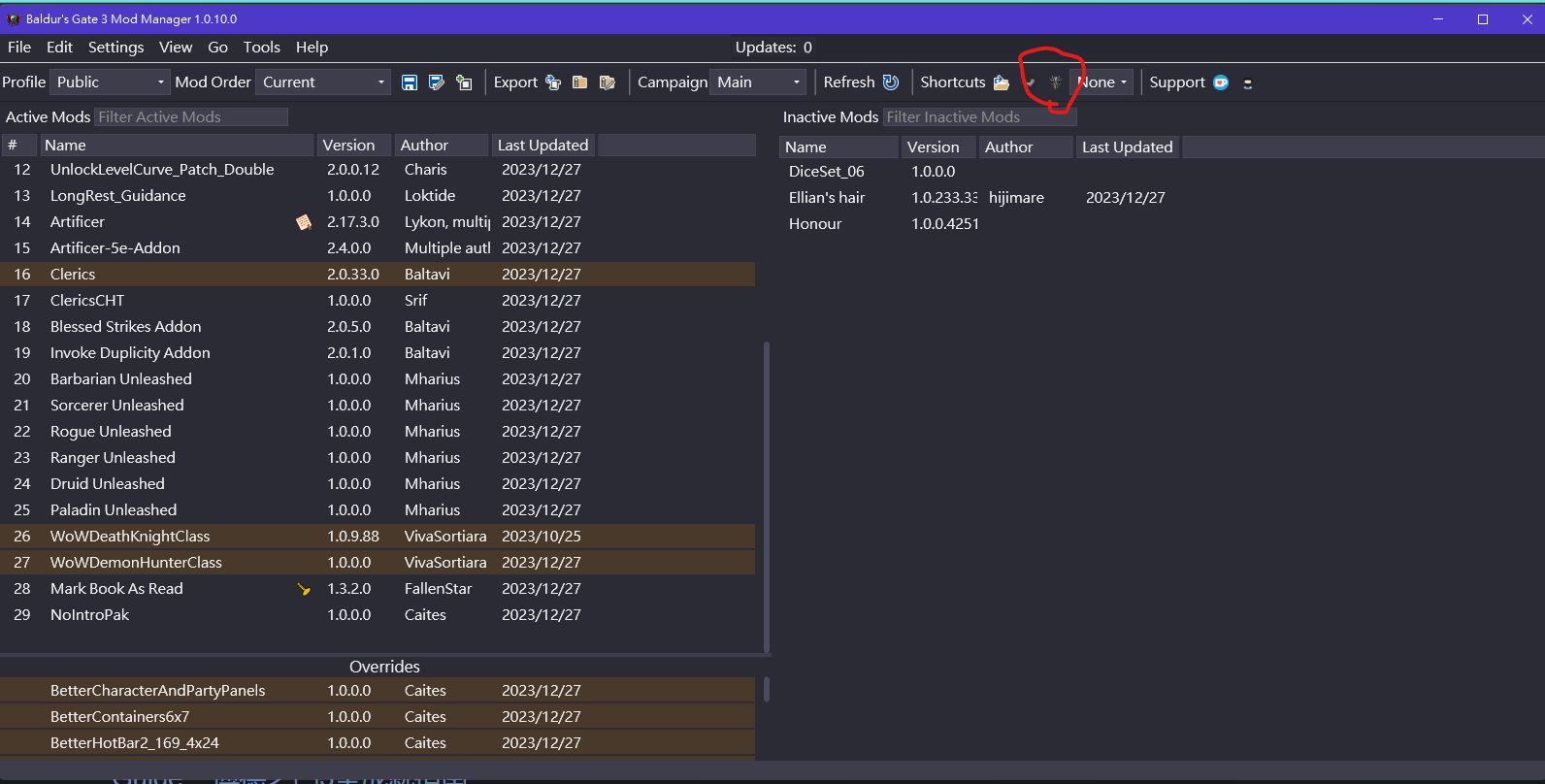Open the Profile dropdown set to Public
Screen dimensions: 1545x784
[110, 82]
